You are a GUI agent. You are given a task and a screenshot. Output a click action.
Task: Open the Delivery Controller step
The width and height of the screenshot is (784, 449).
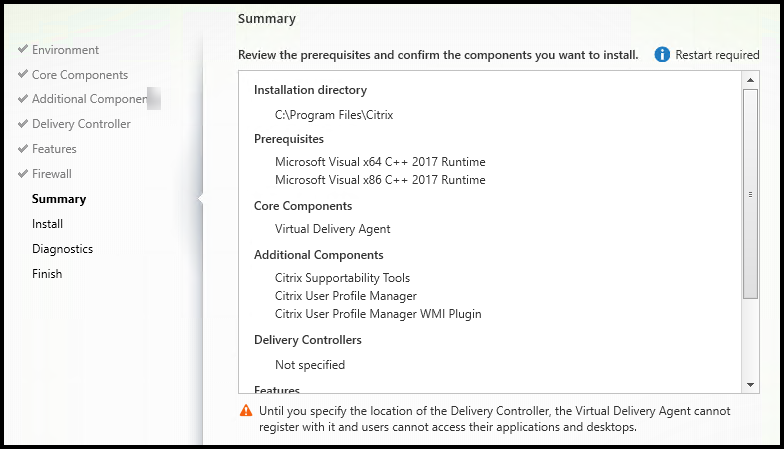point(81,124)
